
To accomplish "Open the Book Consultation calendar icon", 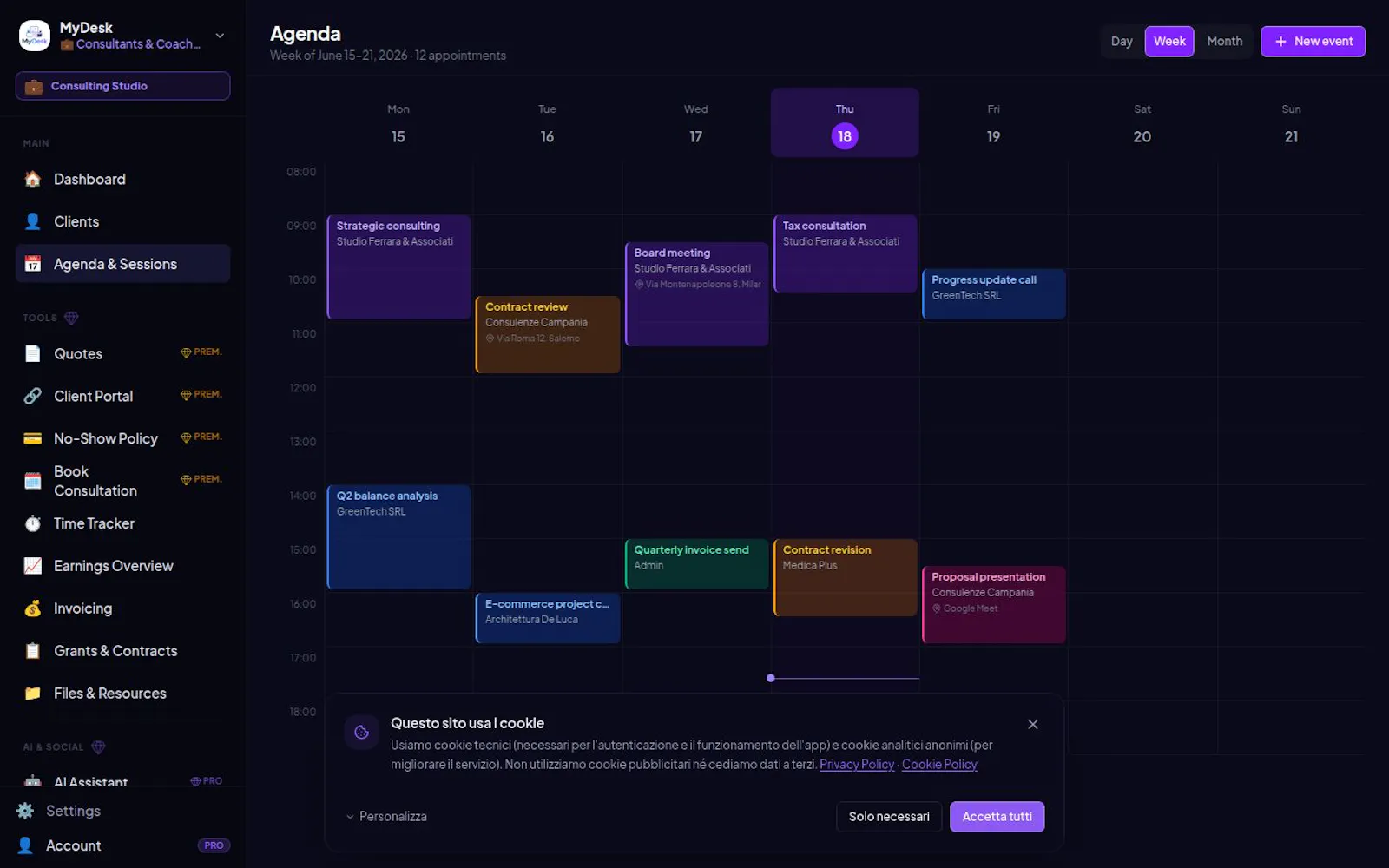I will pyautogui.click(x=33, y=481).
